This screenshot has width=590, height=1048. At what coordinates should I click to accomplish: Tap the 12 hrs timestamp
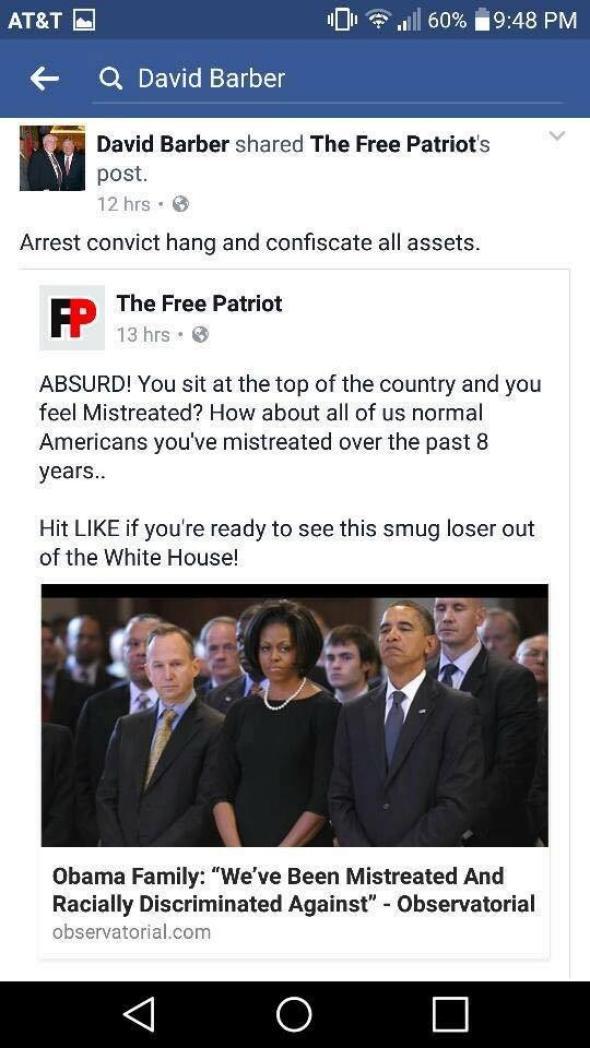[x=124, y=205]
